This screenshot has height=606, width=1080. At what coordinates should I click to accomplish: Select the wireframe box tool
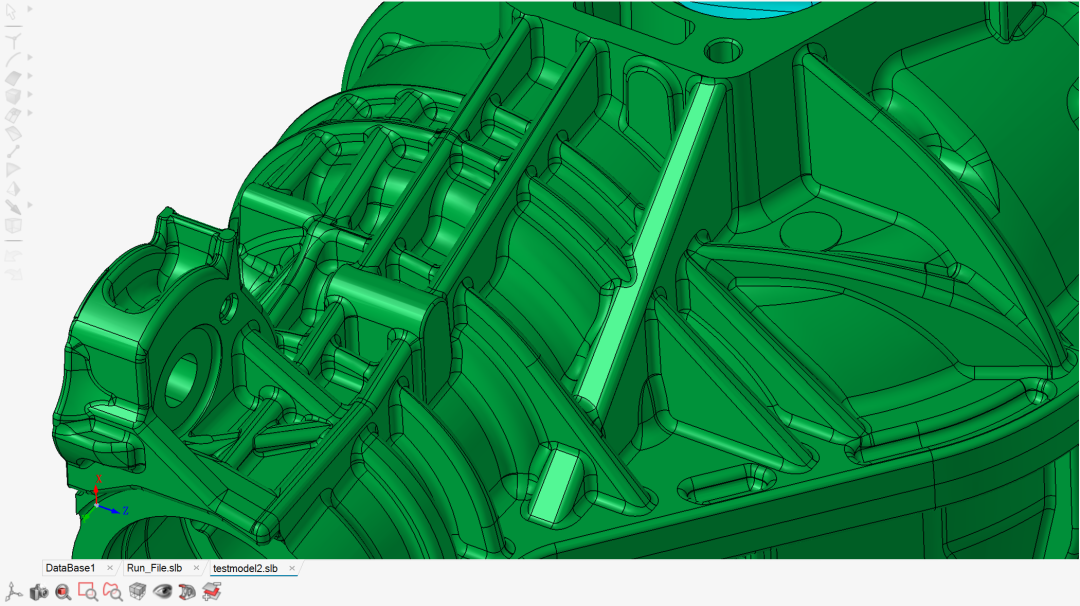13,226
